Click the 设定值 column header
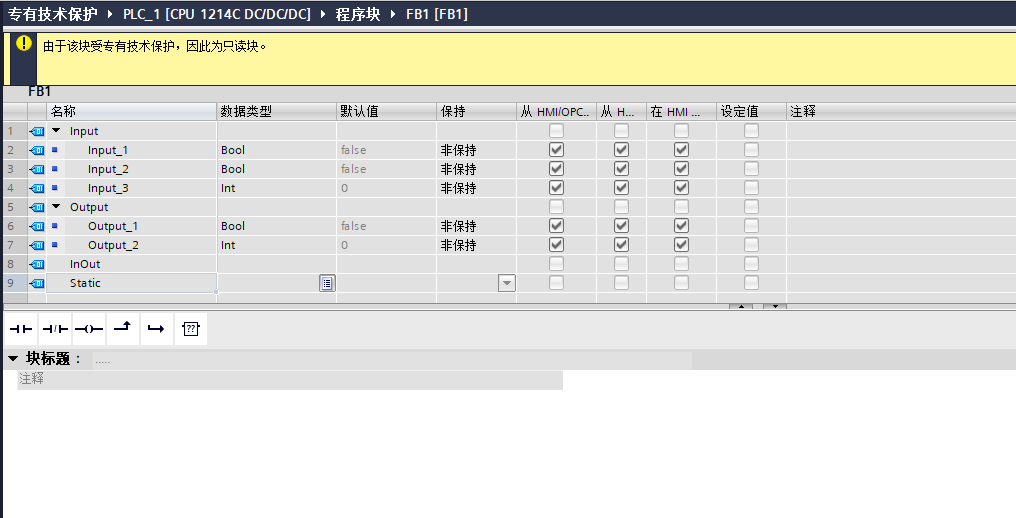 pyautogui.click(x=752, y=112)
